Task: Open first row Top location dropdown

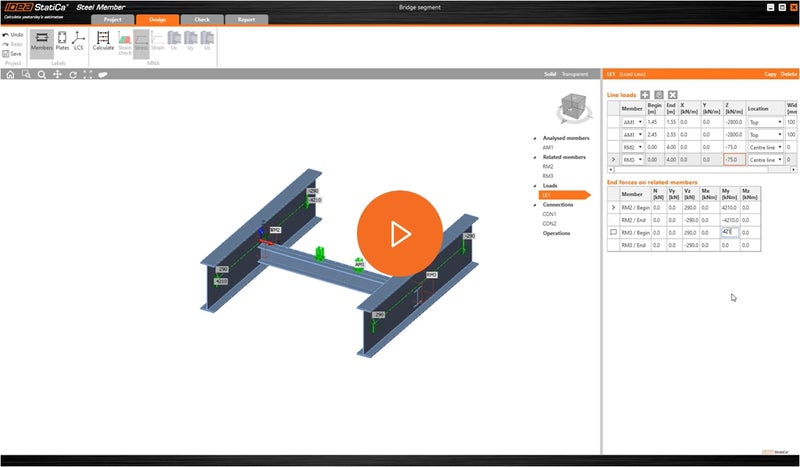Action: tap(765, 122)
